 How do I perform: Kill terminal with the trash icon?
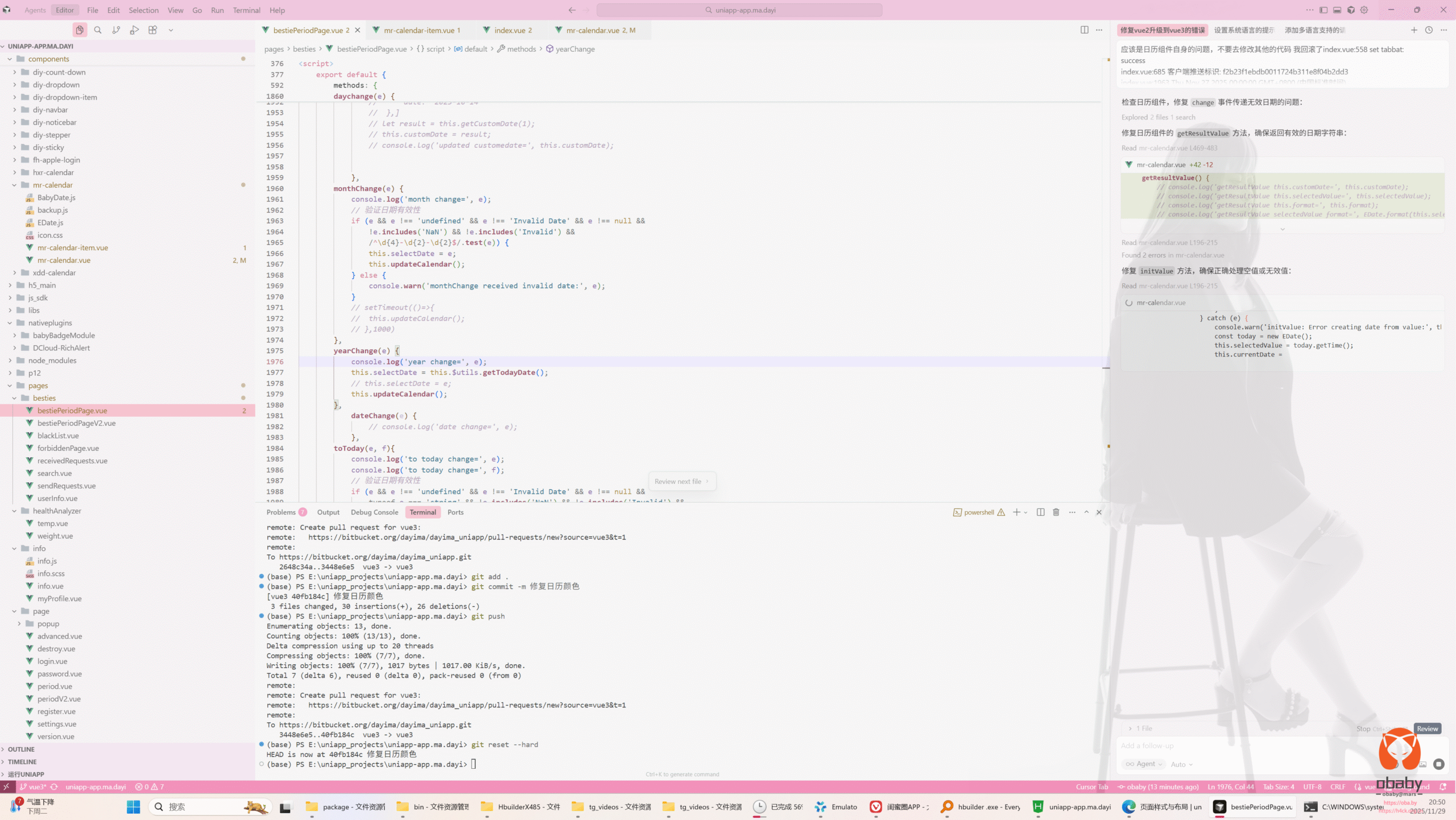coord(1056,512)
